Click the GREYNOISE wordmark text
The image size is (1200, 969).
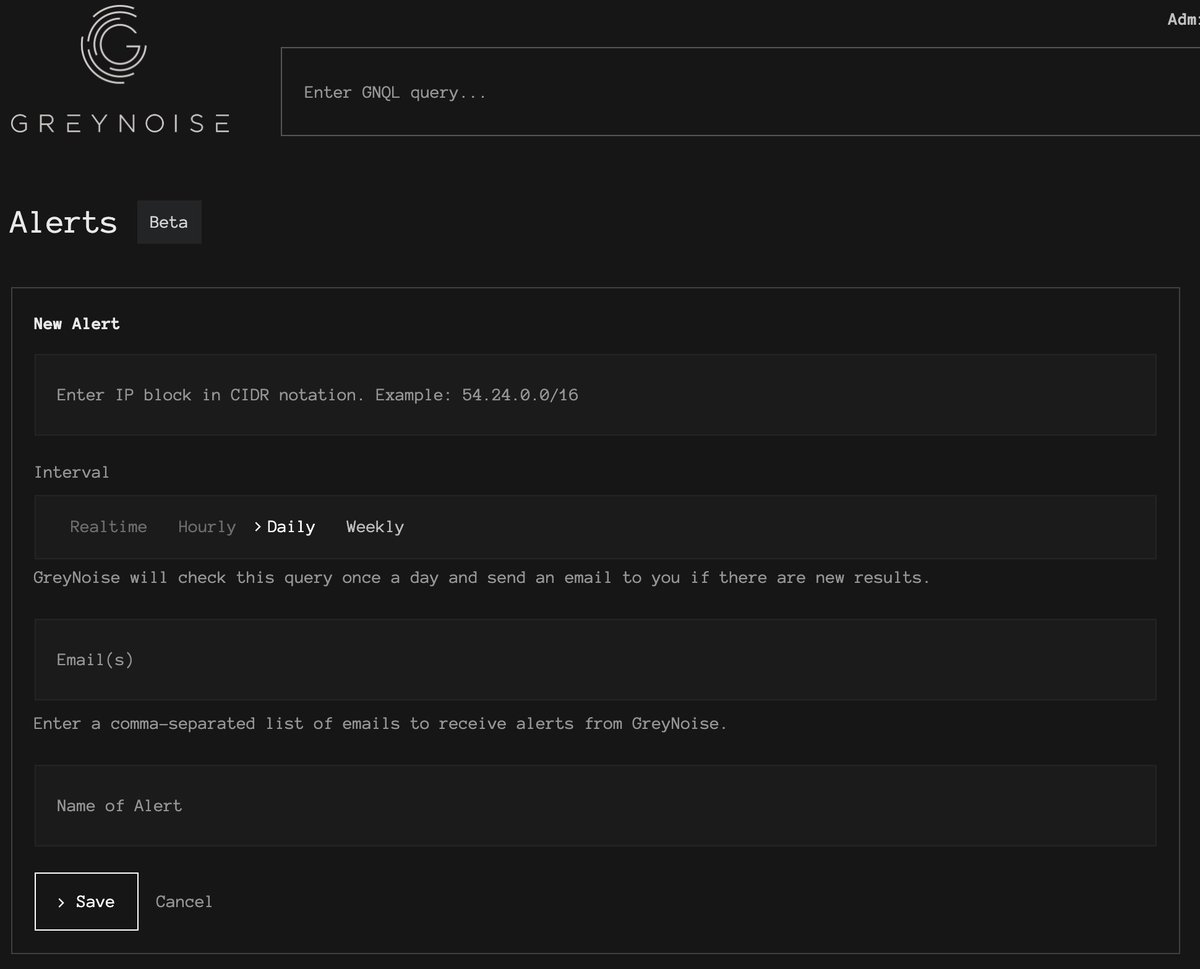coord(120,124)
